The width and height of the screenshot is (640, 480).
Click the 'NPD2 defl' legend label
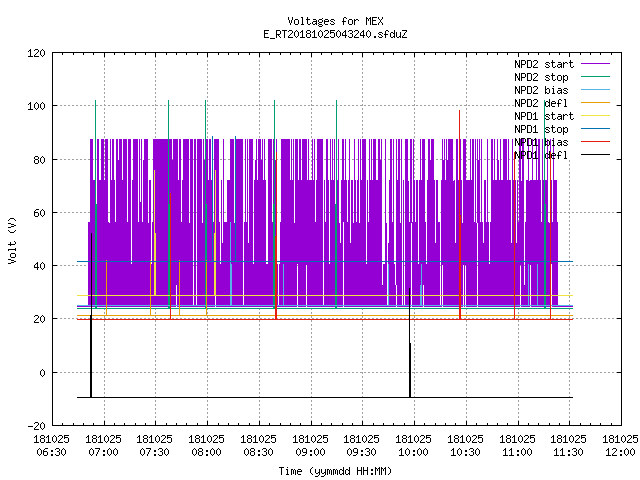[541, 103]
